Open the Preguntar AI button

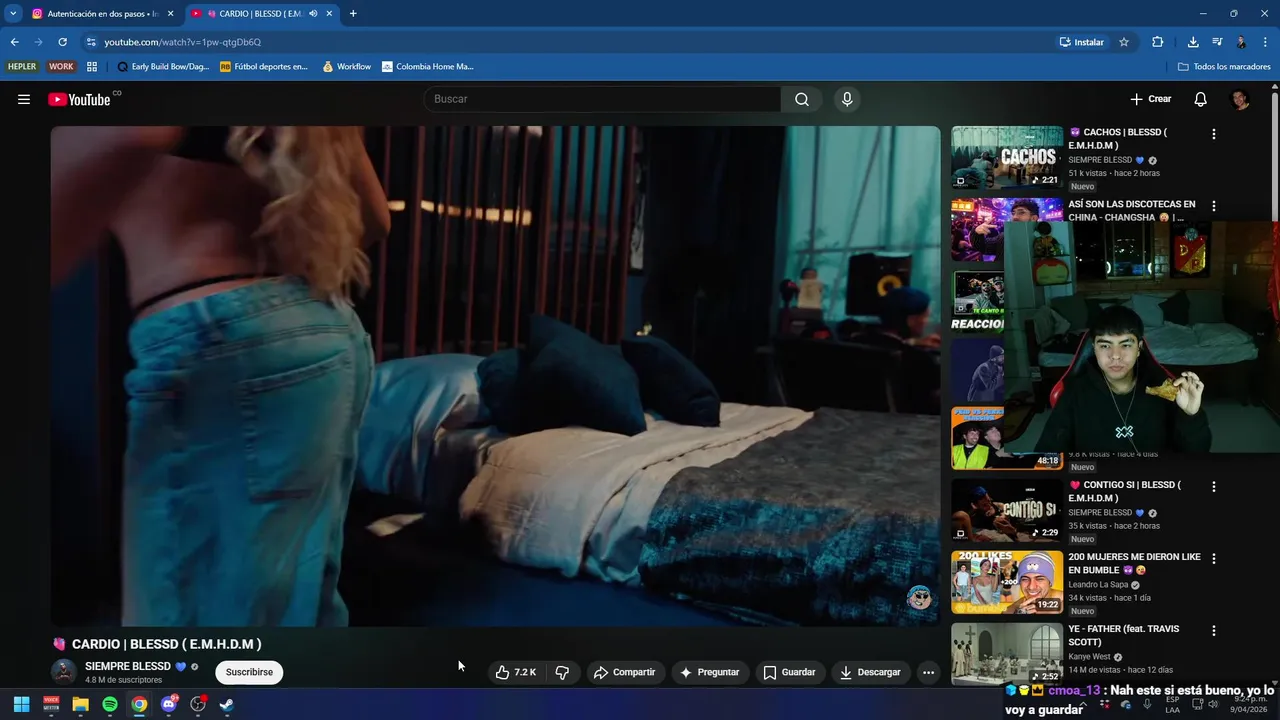(x=709, y=672)
